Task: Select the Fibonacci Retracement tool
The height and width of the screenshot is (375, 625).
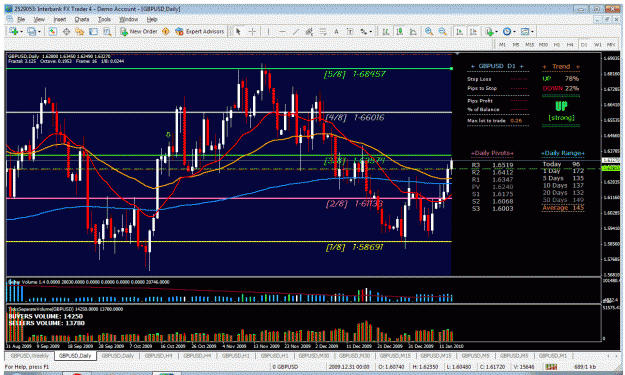Action: [x=322, y=31]
